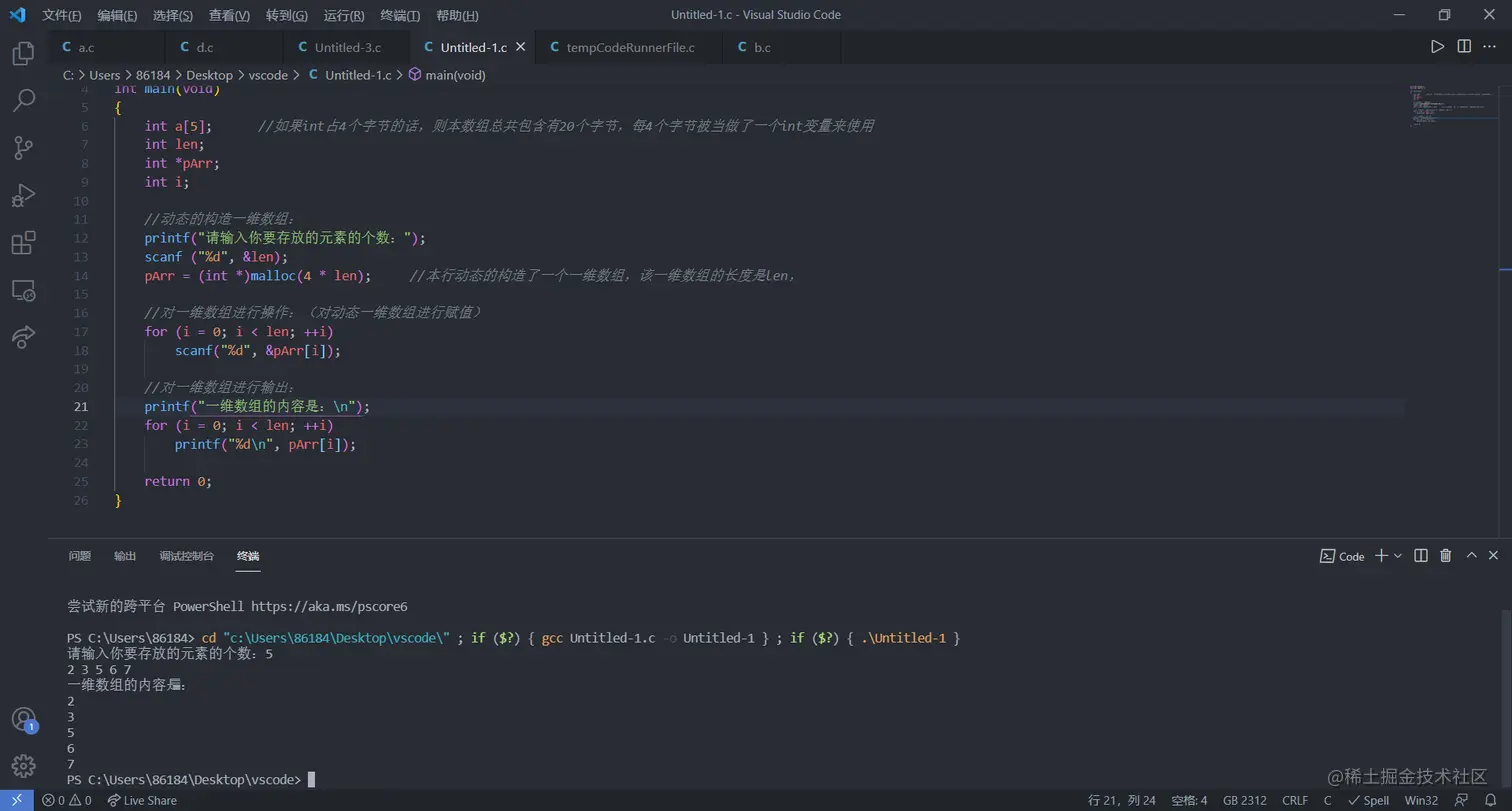Screen dimensions: 1512x811
Task: Open the Live Share view
Action: tap(23, 337)
